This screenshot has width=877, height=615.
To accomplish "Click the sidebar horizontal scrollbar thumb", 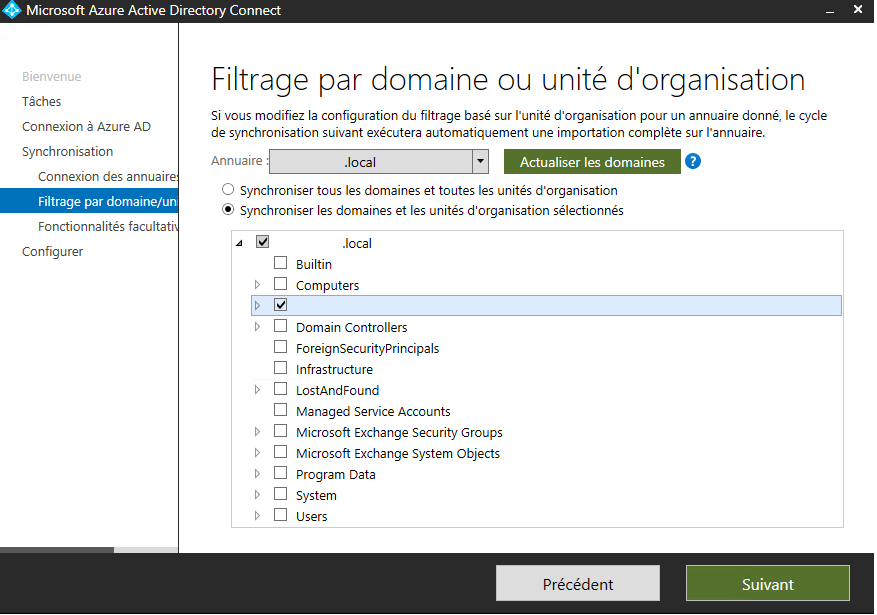I will click(x=56, y=550).
